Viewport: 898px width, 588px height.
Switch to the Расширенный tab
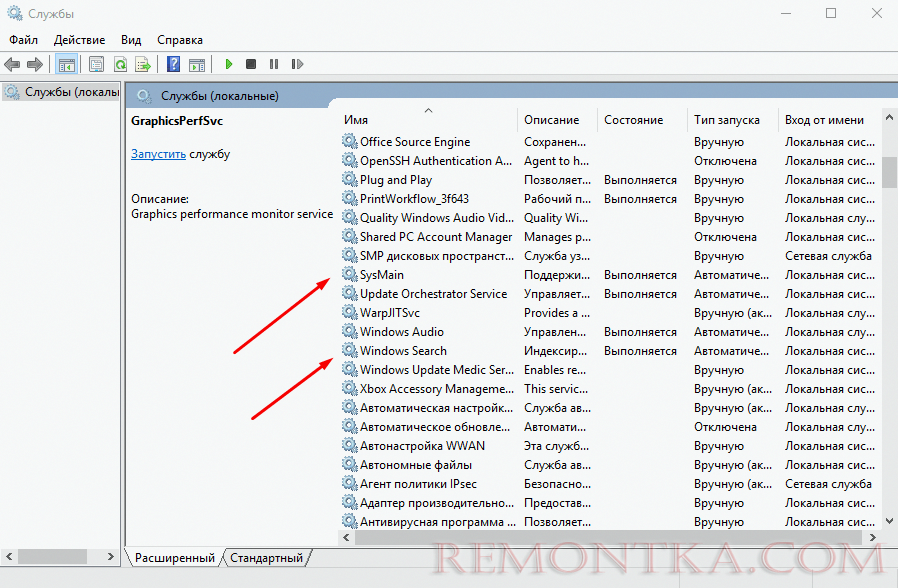click(x=175, y=558)
